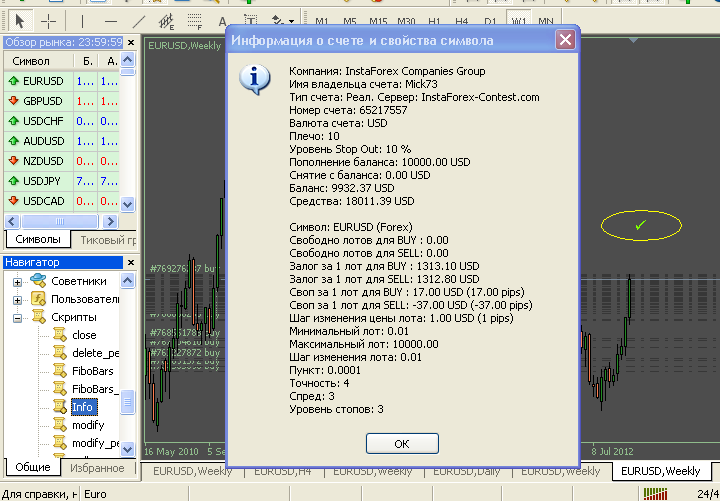This screenshot has height=501, width=720.
Task: Switch chart to M30 timeframe
Action: point(406,22)
